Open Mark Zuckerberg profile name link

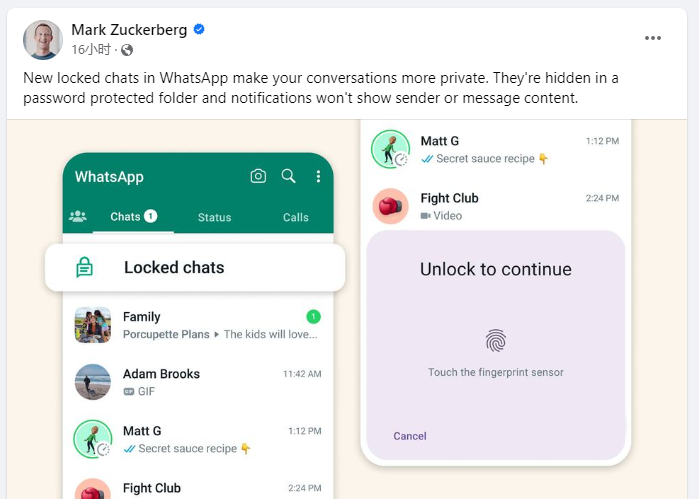click(x=129, y=30)
